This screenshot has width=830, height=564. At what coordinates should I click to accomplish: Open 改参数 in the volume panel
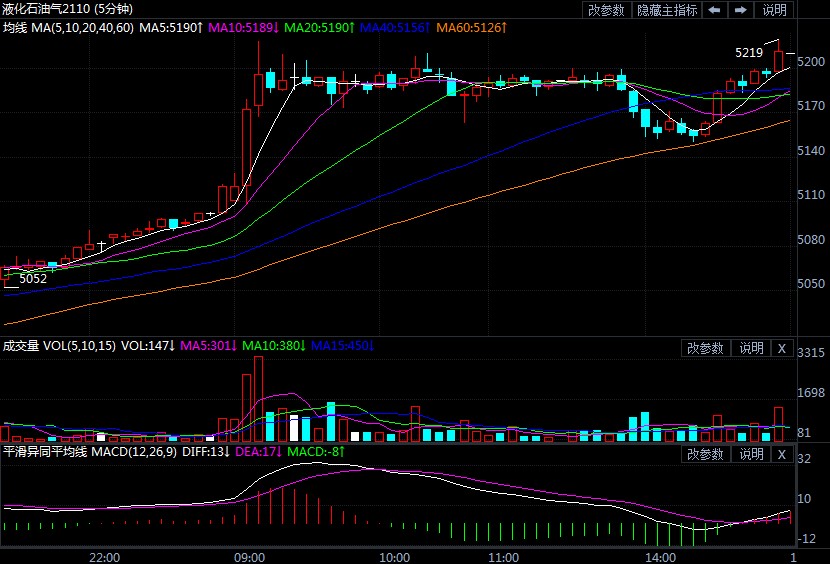705,348
